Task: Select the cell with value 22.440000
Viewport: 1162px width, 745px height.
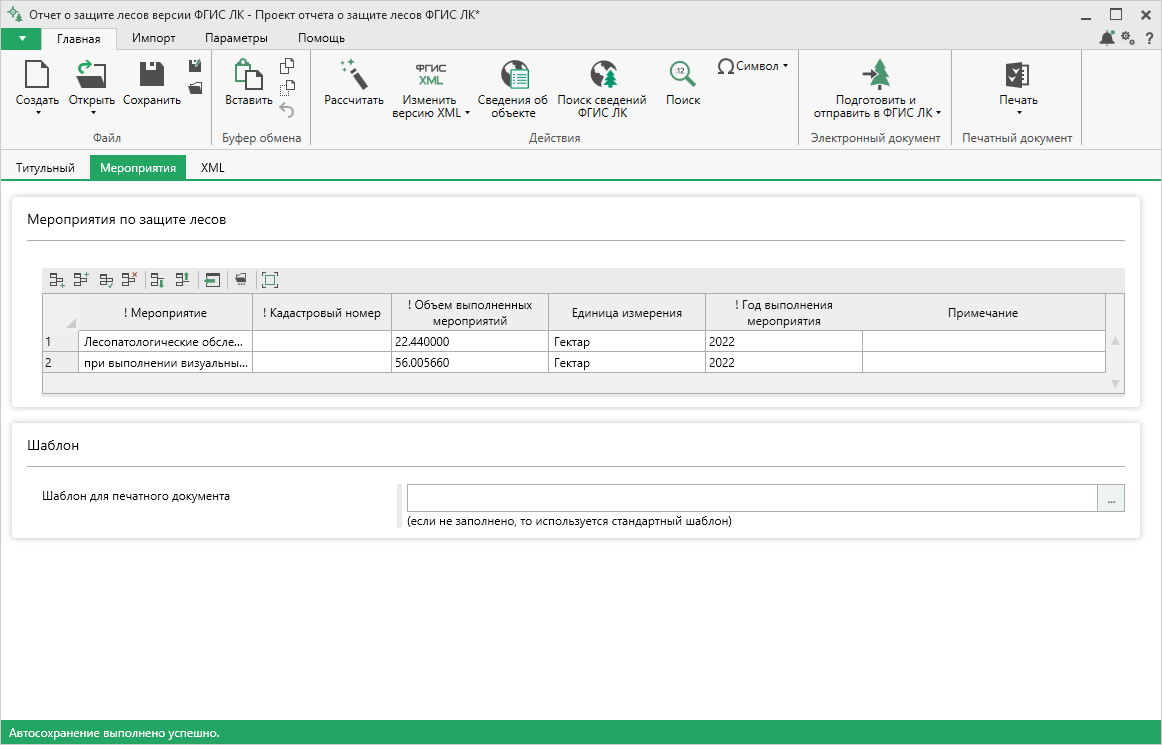Action: tap(470, 342)
